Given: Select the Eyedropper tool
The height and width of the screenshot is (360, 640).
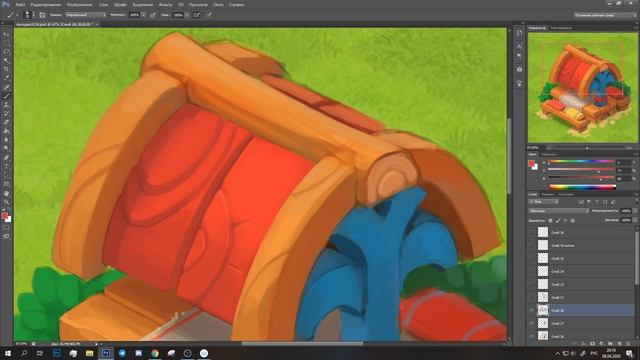Looking at the screenshot, I should tap(6, 78).
